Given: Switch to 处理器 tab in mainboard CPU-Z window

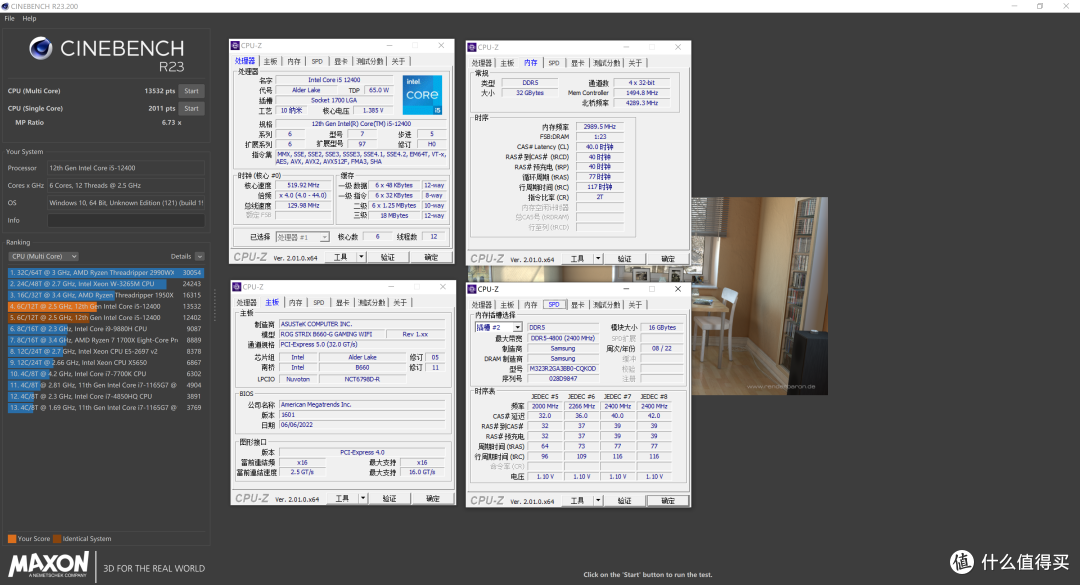Looking at the screenshot, I should (x=247, y=302).
